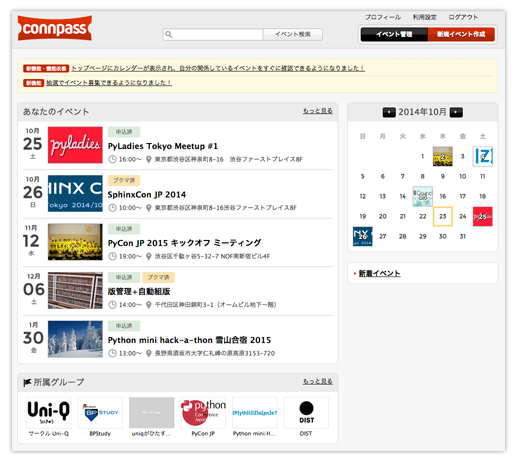
Task: Click the 版管理+自動組版 event thumbnail
Action: [x=75, y=290]
